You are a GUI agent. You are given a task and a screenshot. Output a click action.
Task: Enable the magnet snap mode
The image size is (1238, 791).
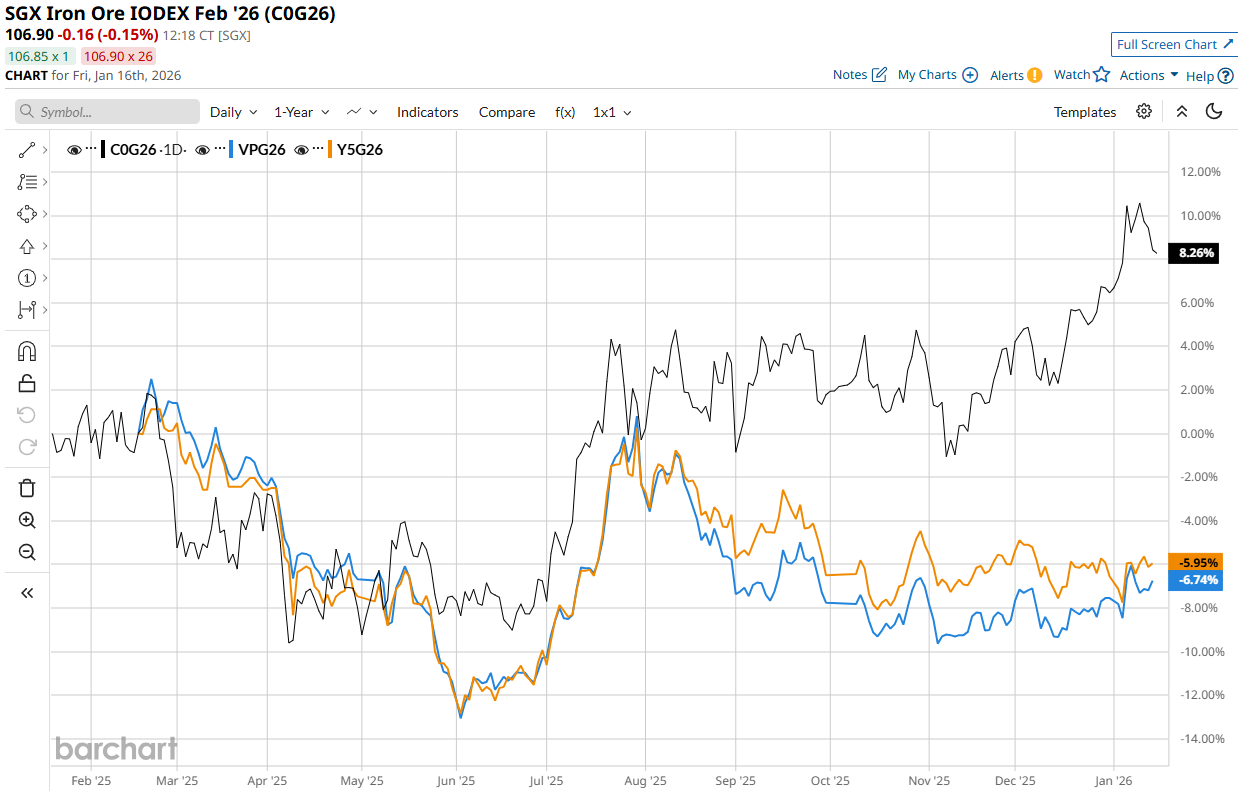(27, 351)
